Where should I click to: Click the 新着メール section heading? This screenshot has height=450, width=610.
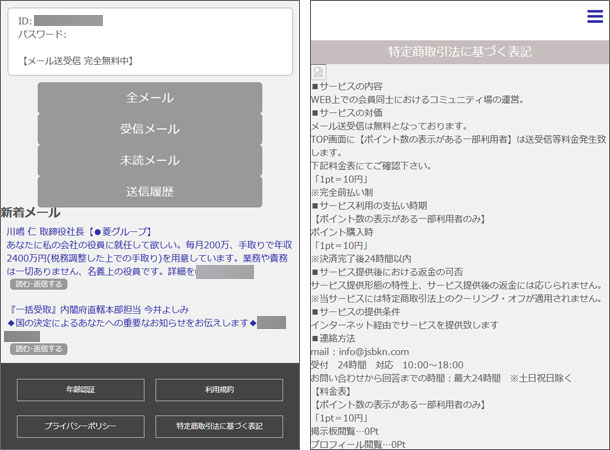tap(30, 213)
